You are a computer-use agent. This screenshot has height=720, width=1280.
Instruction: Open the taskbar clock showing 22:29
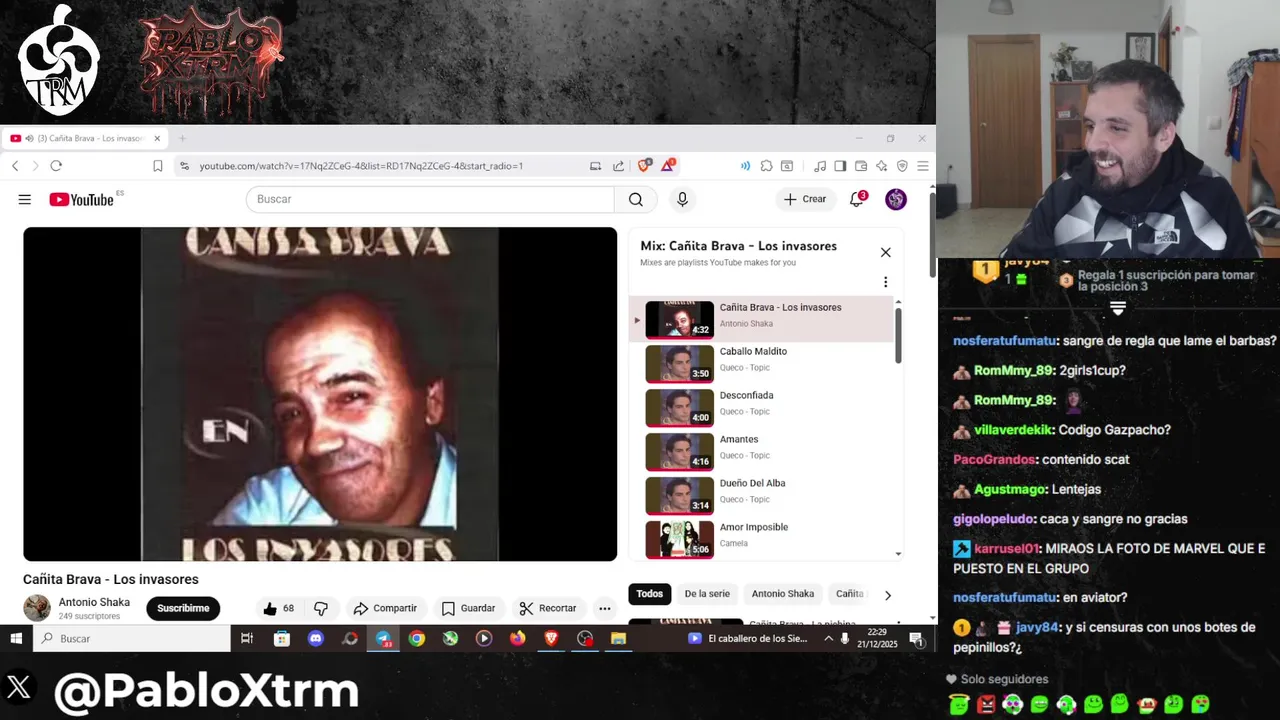[x=877, y=638]
